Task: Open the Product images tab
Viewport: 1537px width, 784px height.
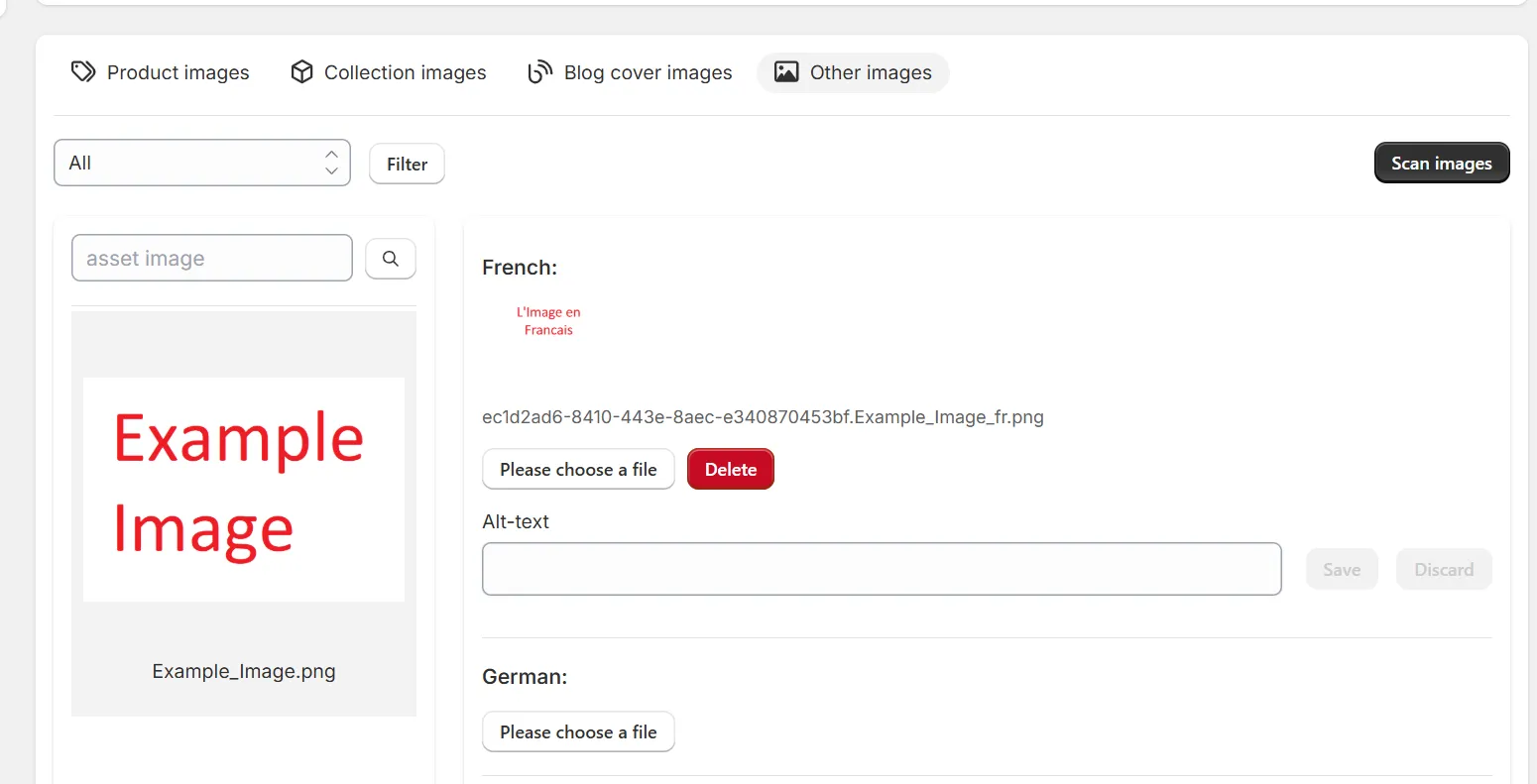Action: pyautogui.click(x=161, y=72)
